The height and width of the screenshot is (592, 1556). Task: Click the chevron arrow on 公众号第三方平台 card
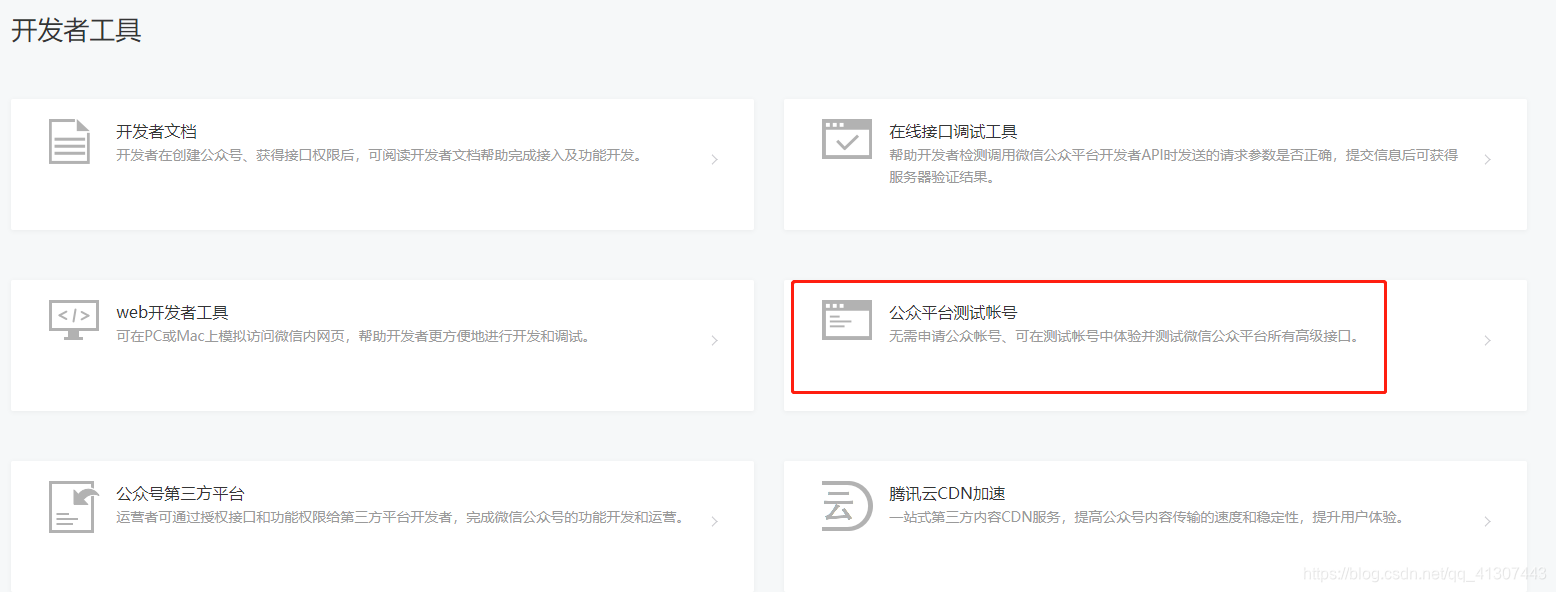point(714,521)
